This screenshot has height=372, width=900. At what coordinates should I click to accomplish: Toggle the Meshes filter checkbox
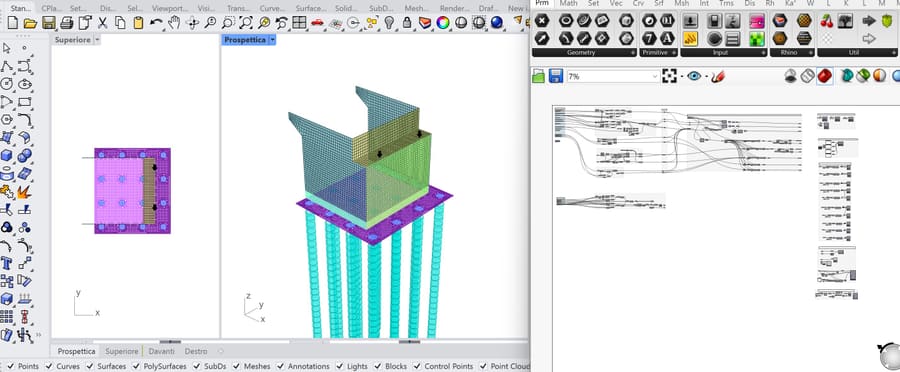pyautogui.click(x=236, y=366)
